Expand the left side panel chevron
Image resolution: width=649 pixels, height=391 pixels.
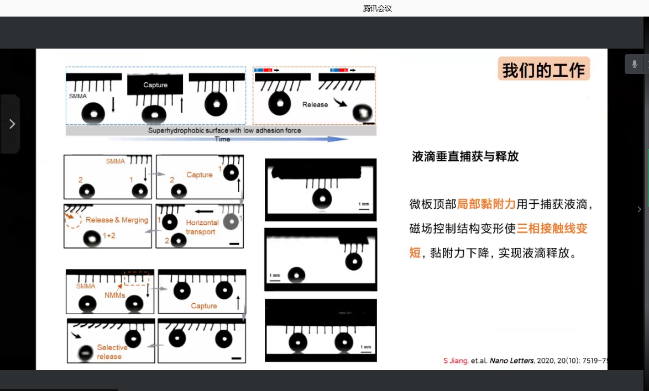[x=12, y=124]
